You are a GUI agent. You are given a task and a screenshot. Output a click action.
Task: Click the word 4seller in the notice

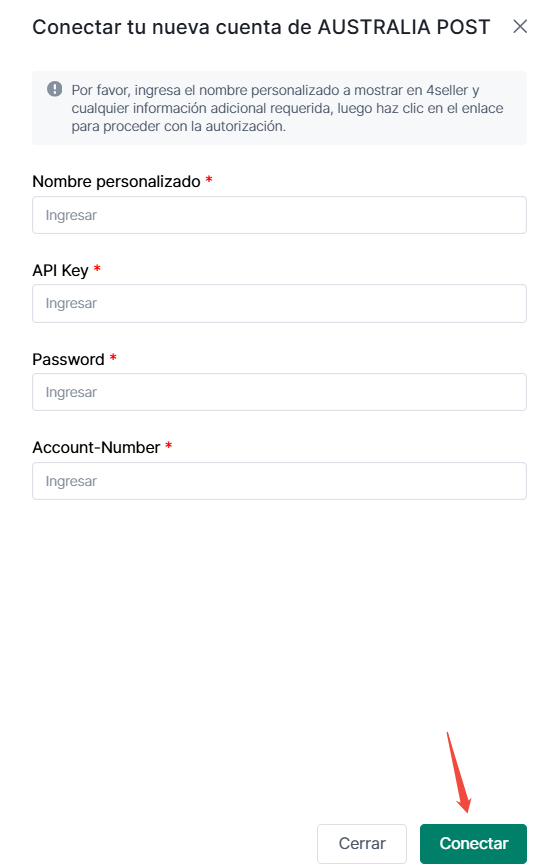tap(447, 90)
